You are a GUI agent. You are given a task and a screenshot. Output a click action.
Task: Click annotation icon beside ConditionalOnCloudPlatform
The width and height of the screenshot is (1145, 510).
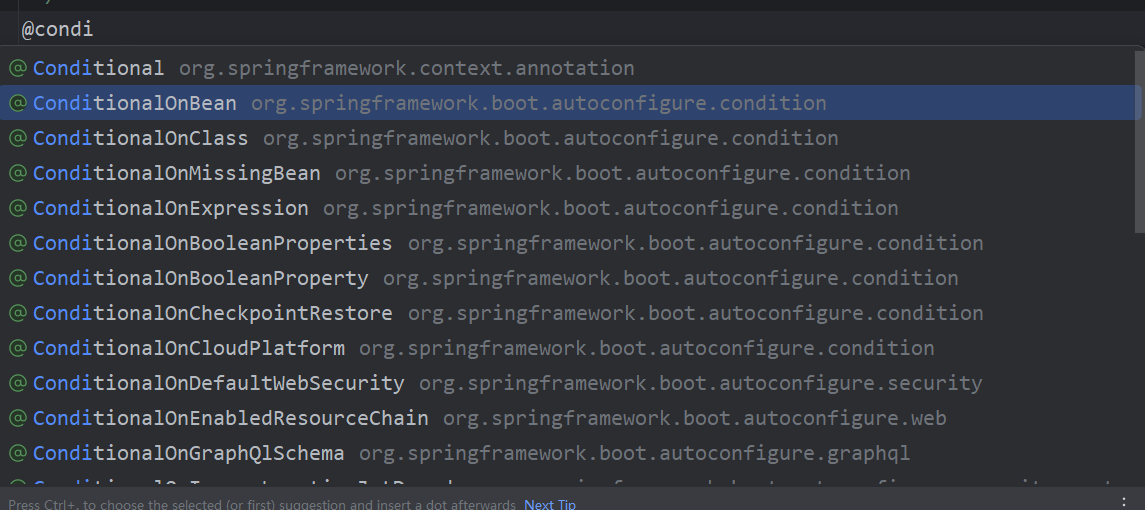tap(18, 348)
